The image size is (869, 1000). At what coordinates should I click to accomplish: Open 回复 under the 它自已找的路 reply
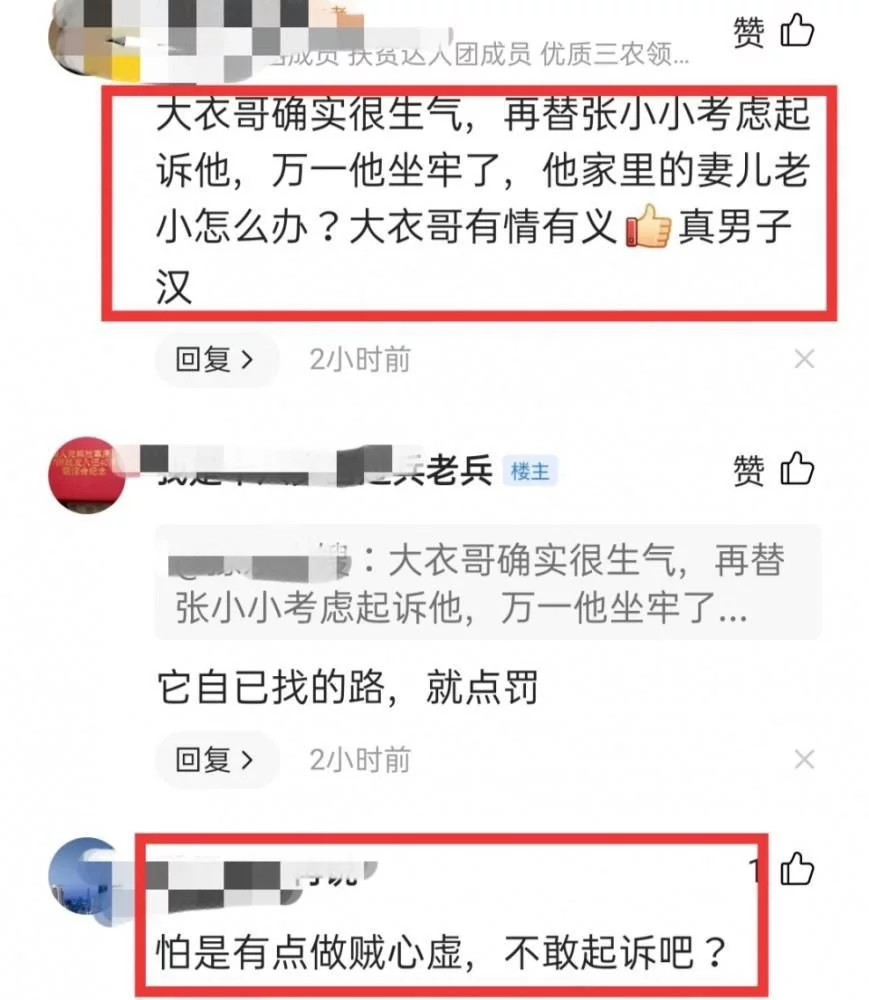(216, 760)
